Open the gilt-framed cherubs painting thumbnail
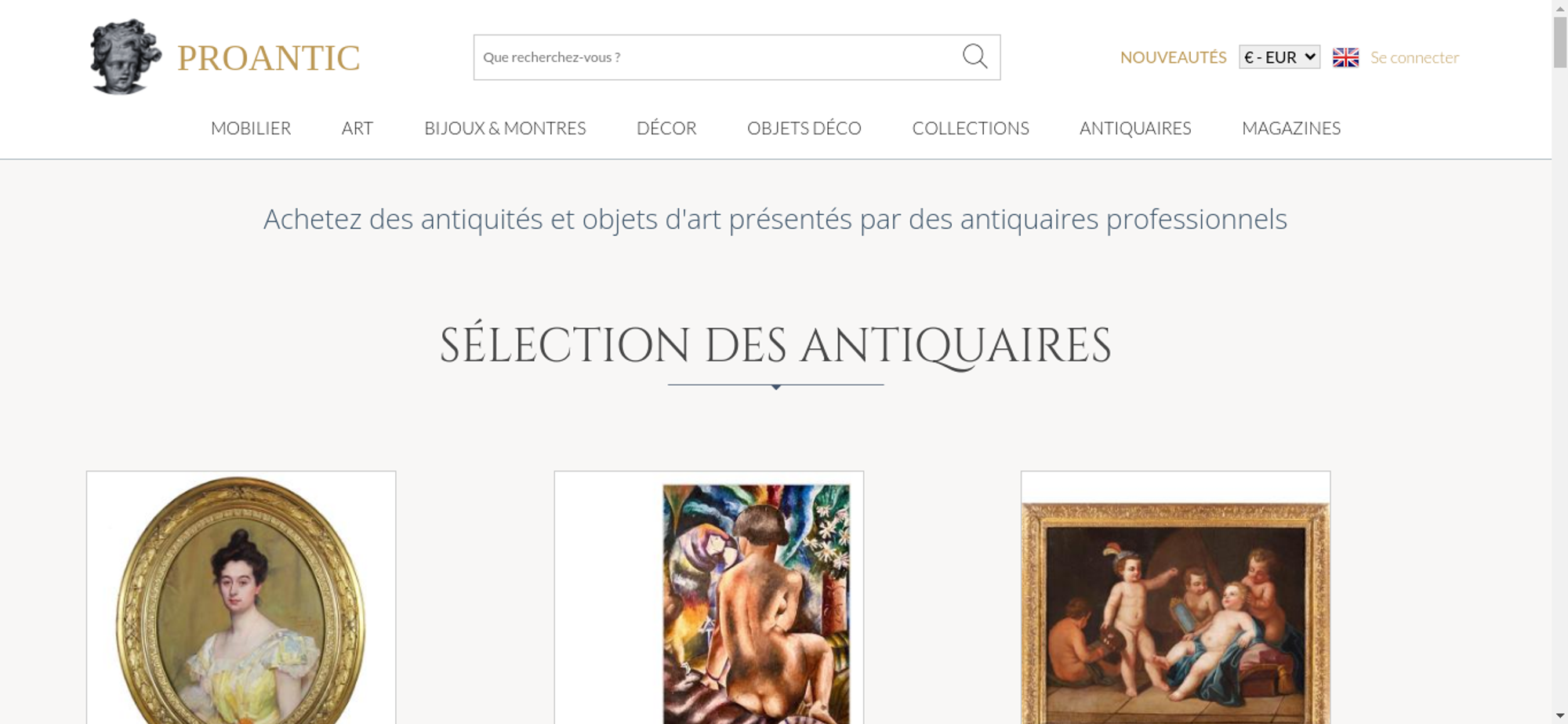The height and width of the screenshot is (724, 1568). pyautogui.click(x=1175, y=598)
